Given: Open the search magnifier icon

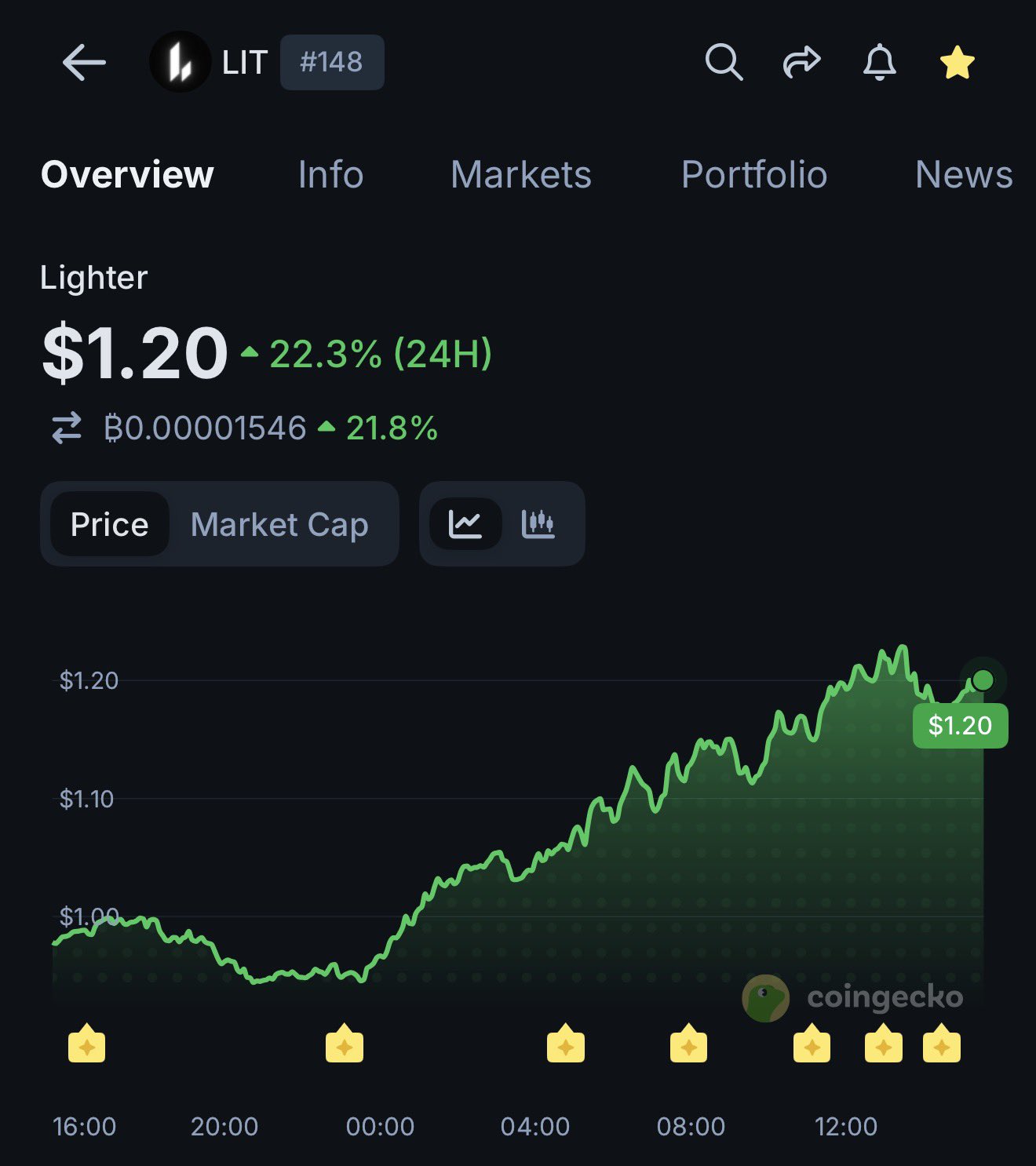Looking at the screenshot, I should click(x=724, y=62).
